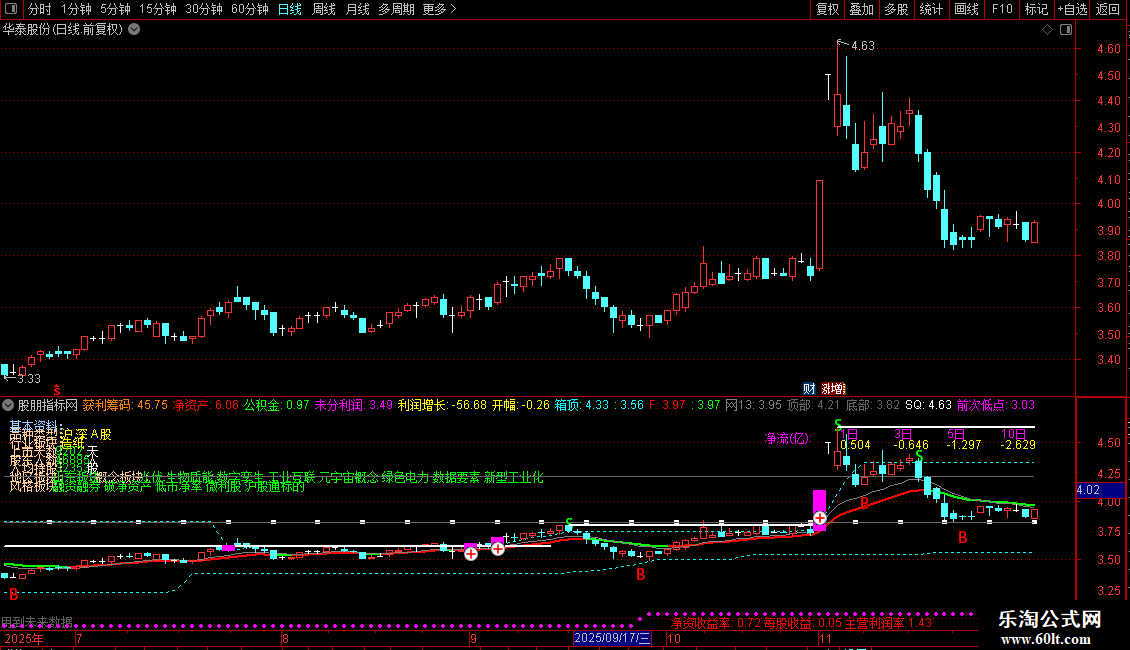Click the 4.63 high price label
Image resolution: width=1130 pixels, height=650 pixels.
coord(863,45)
